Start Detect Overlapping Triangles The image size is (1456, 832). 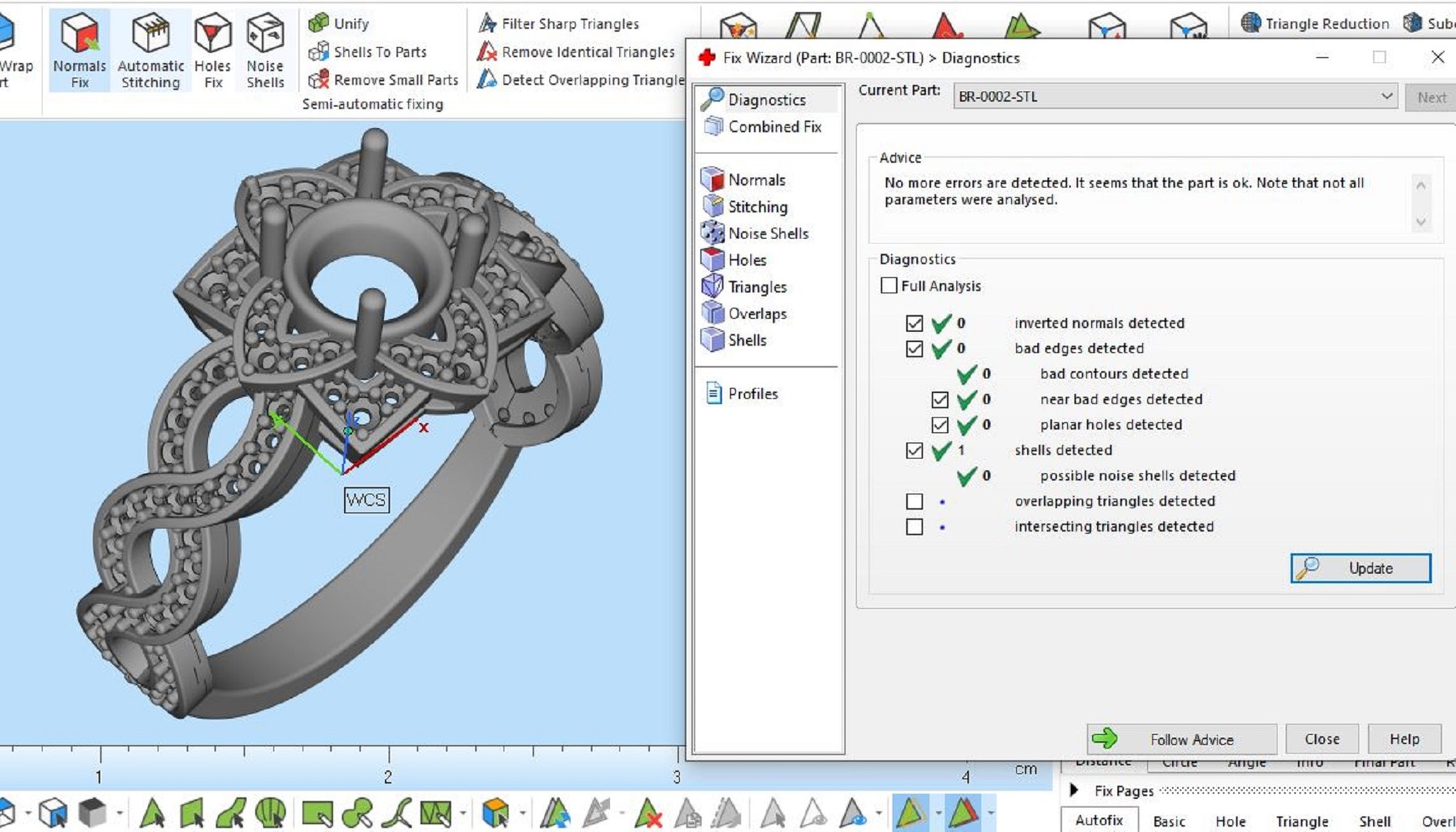pos(581,80)
